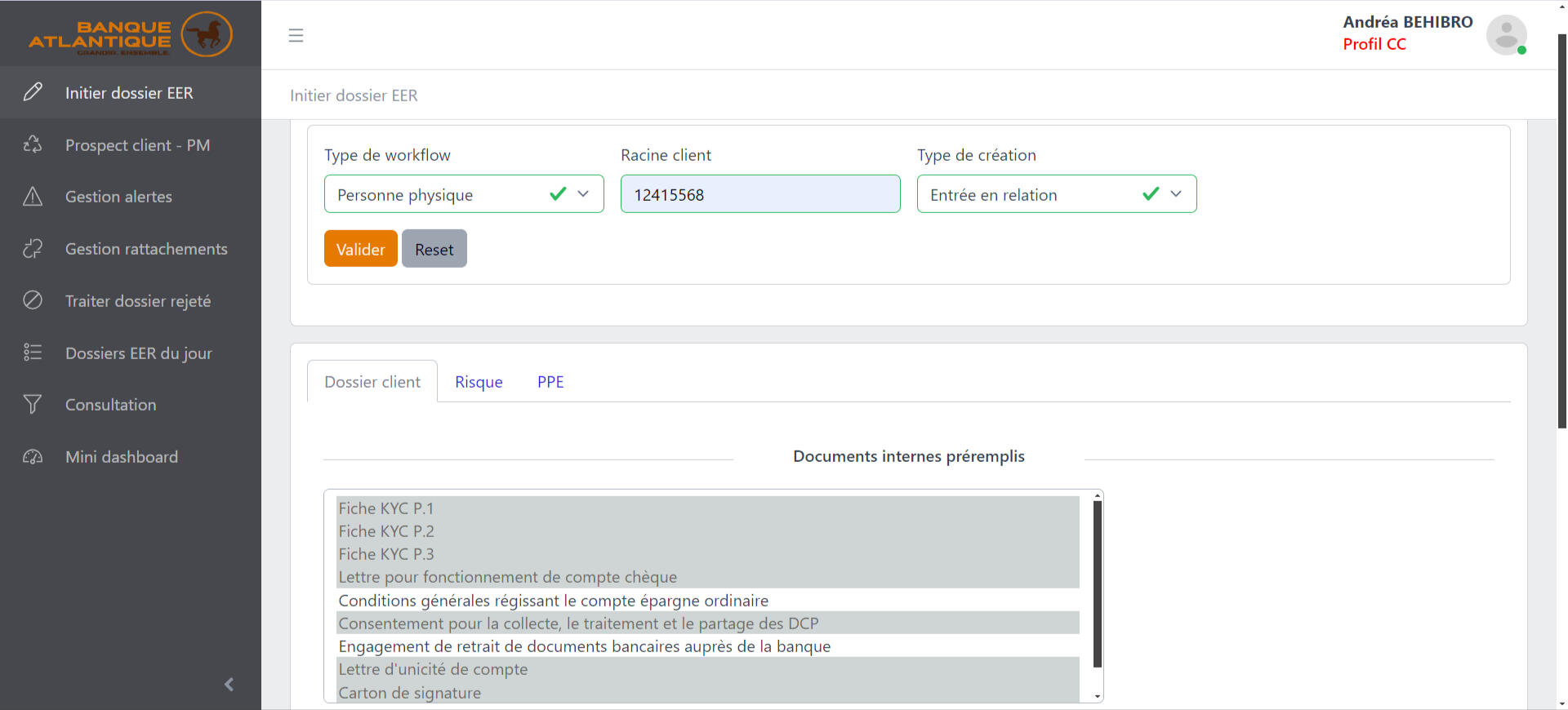Switch to the Risque tab
The height and width of the screenshot is (710, 1568).
479,382
